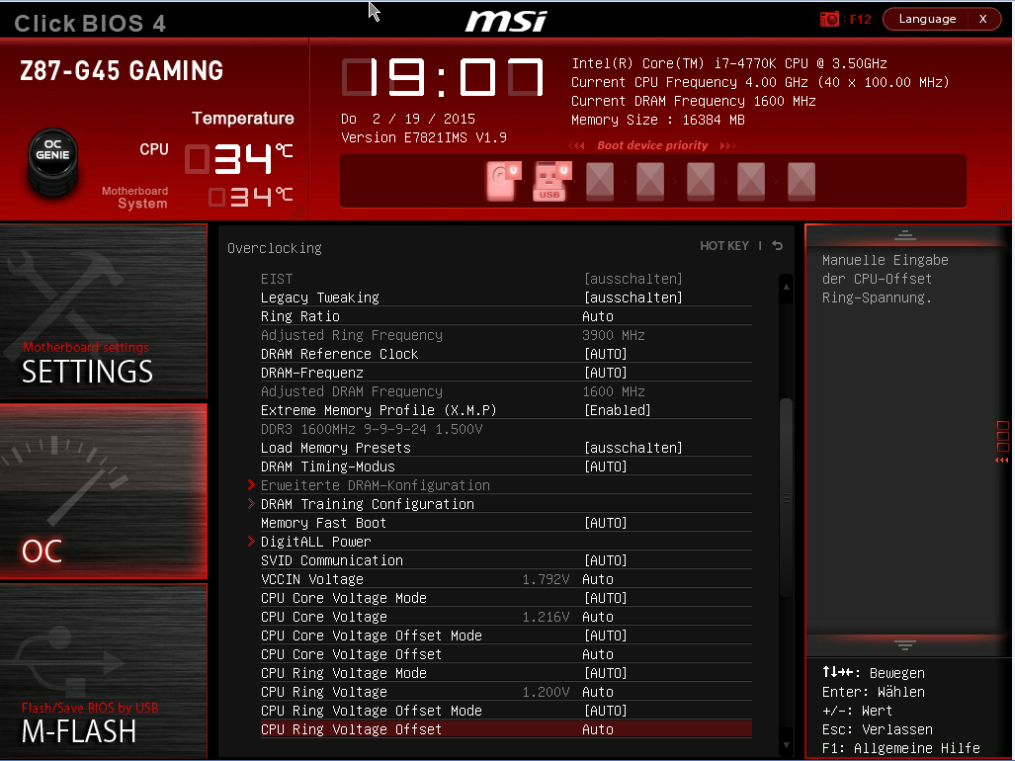The image size is (1015, 761).
Task: Click the up handle atop the help panel
Action: (x=905, y=235)
